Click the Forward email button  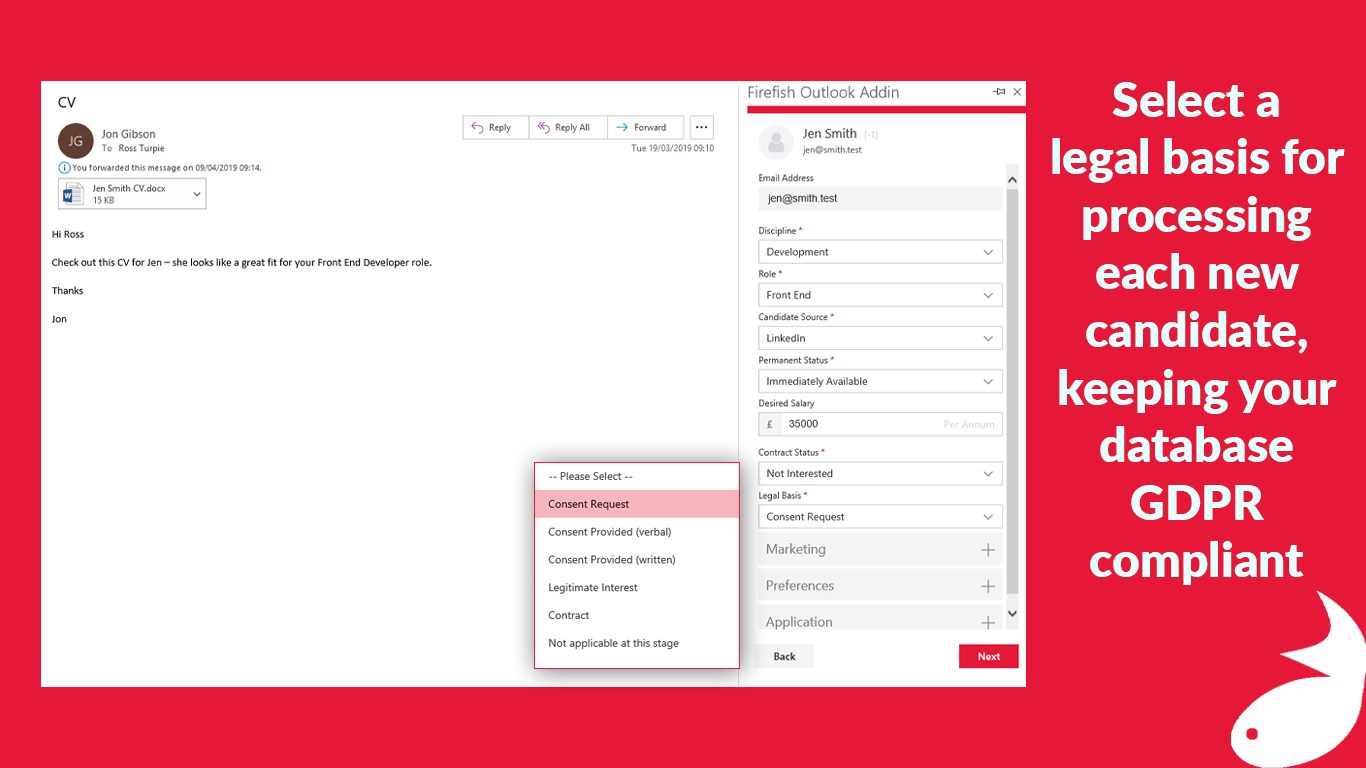coord(645,127)
